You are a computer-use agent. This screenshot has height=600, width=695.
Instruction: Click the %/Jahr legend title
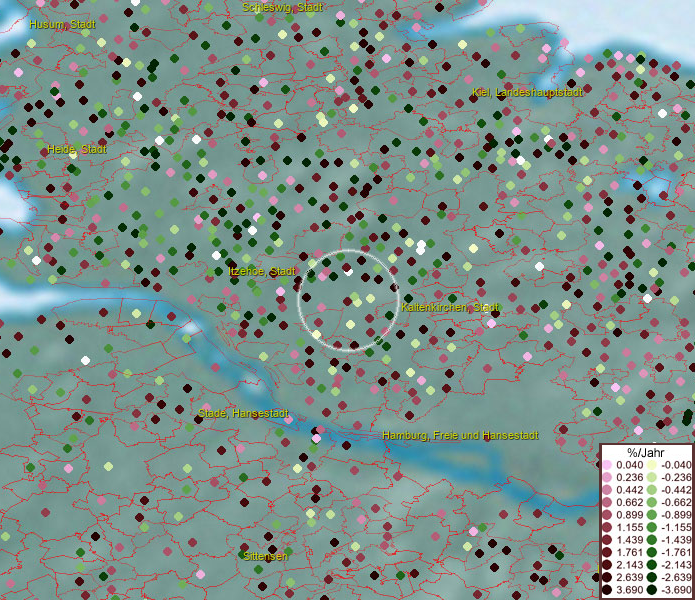tap(646, 452)
